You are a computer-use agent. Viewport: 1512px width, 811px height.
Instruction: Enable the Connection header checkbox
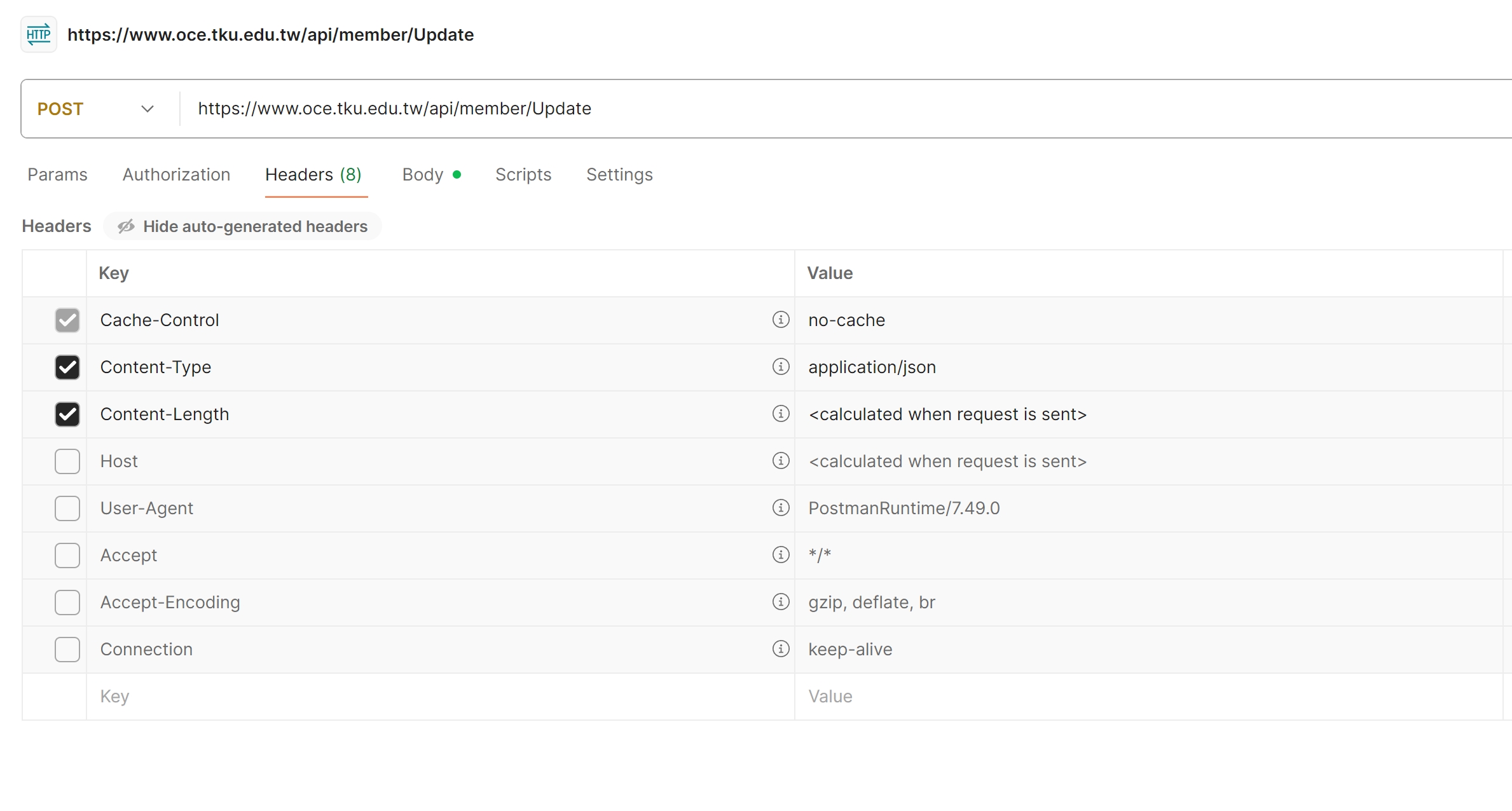click(67, 650)
